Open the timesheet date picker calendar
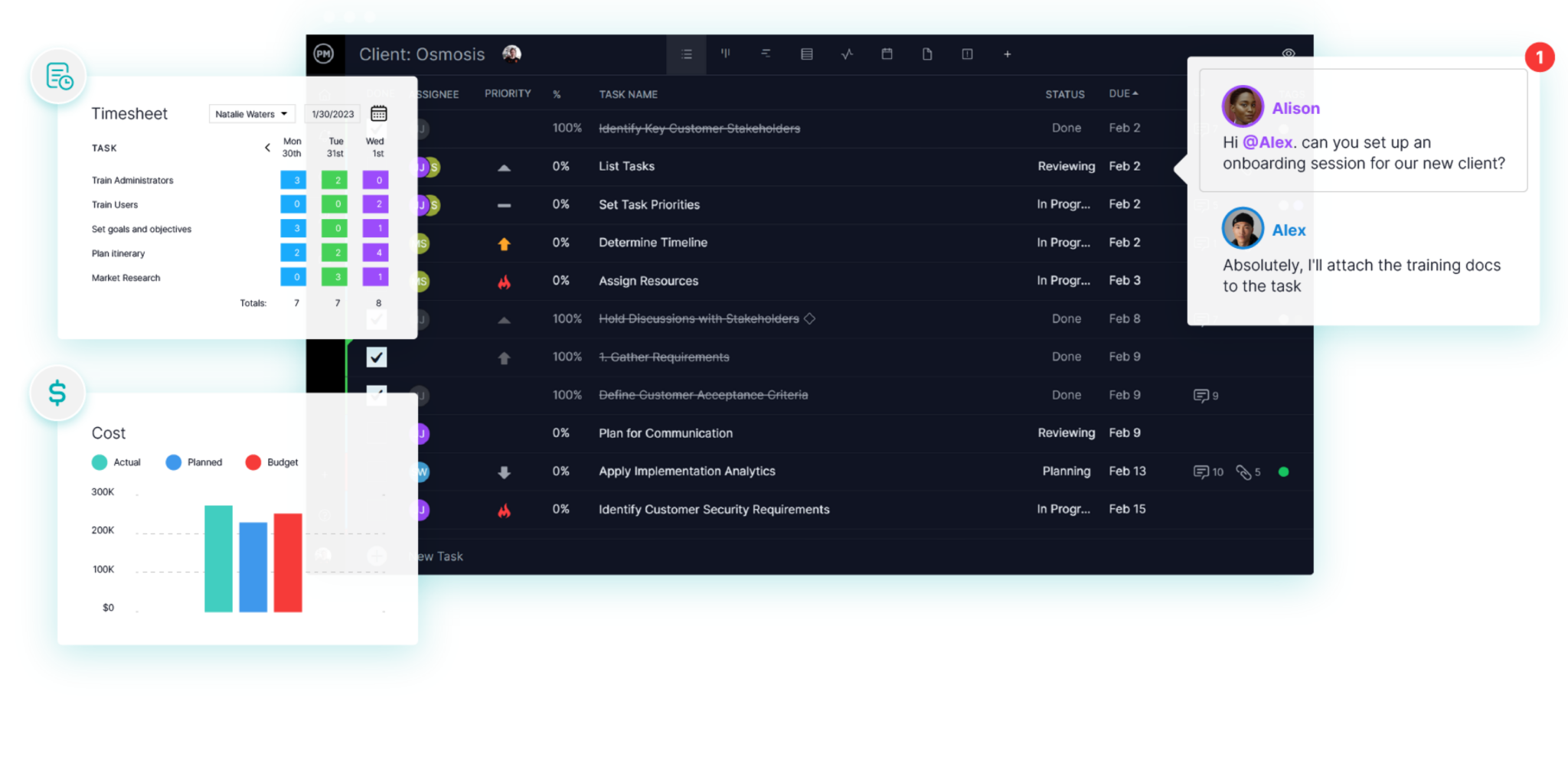Viewport: 1568px width, 783px height. [379, 113]
